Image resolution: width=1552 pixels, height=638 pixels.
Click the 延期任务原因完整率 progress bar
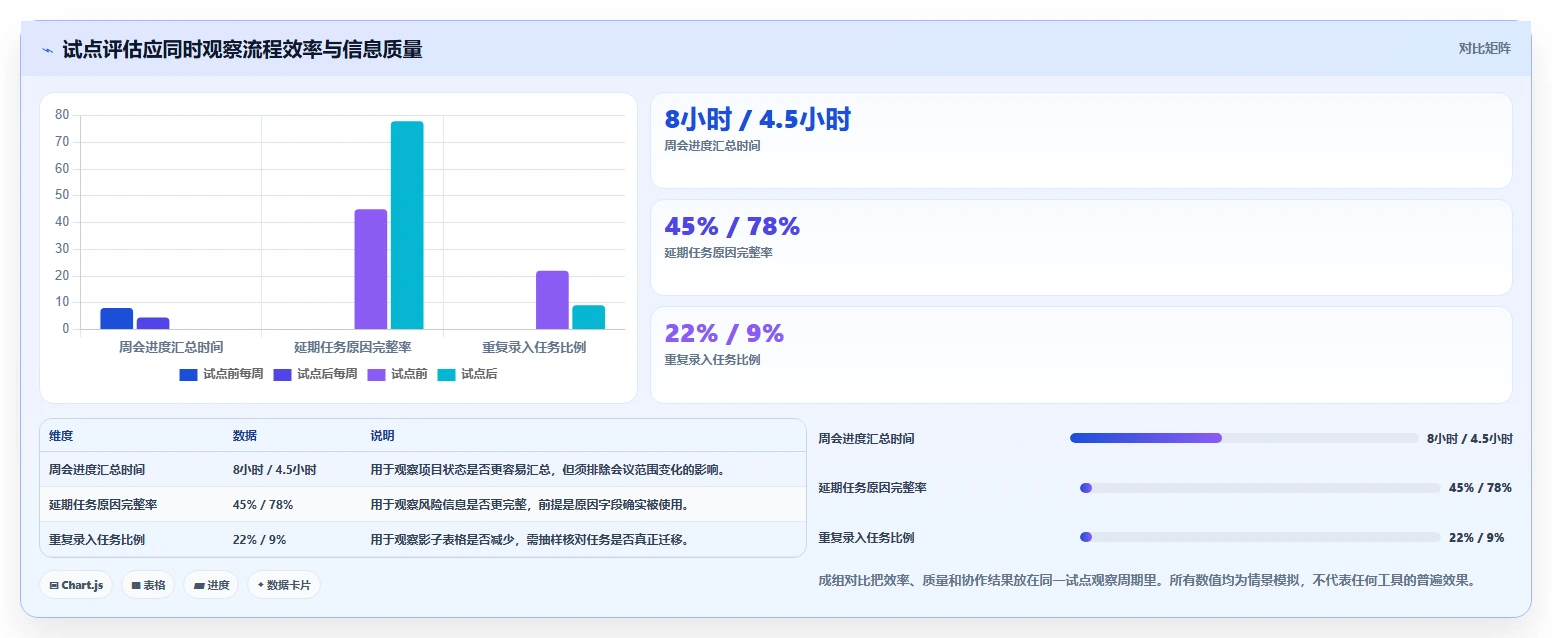point(1260,488)
